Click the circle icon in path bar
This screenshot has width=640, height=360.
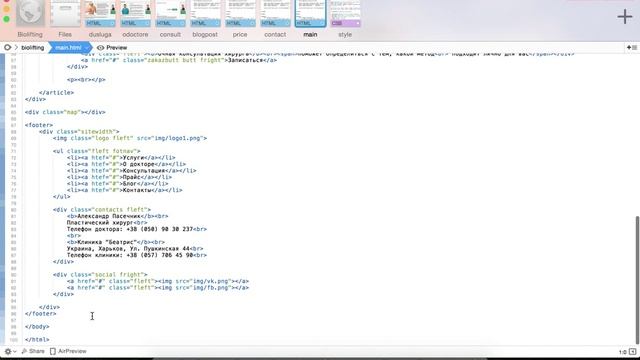[x=7, y=47]
